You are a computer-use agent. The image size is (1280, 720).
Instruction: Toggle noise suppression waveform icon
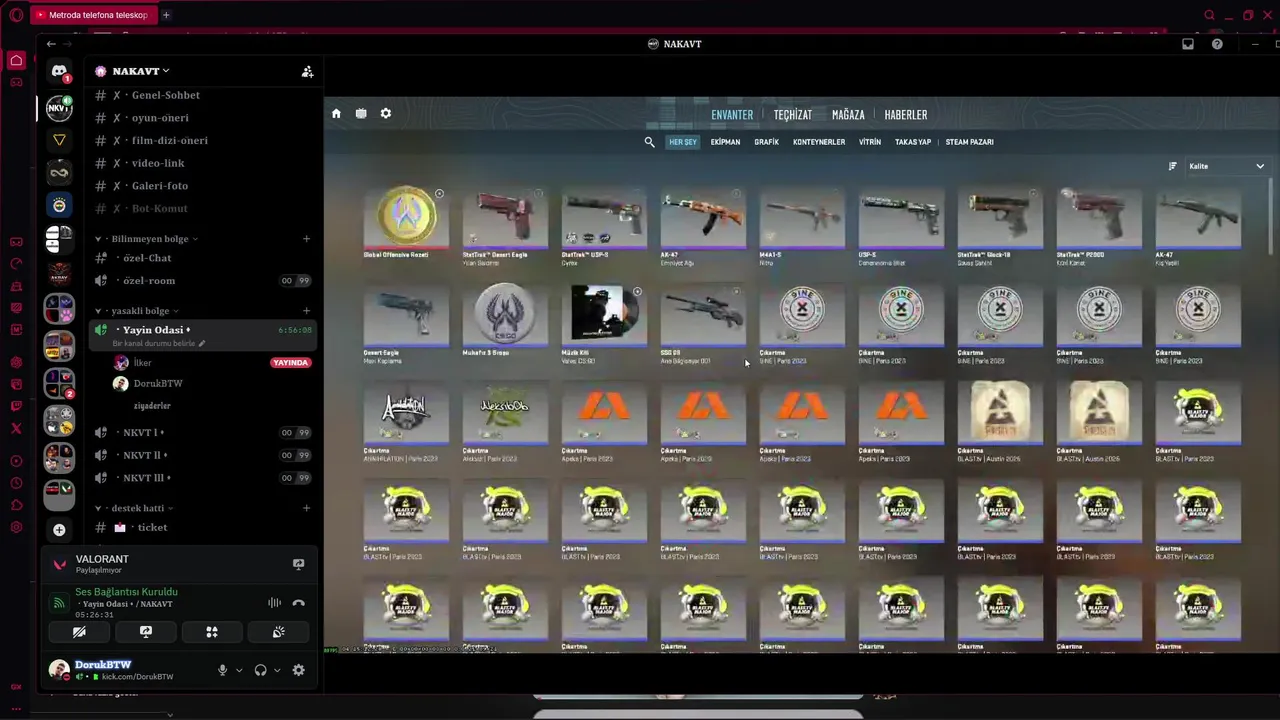[274, 603]
